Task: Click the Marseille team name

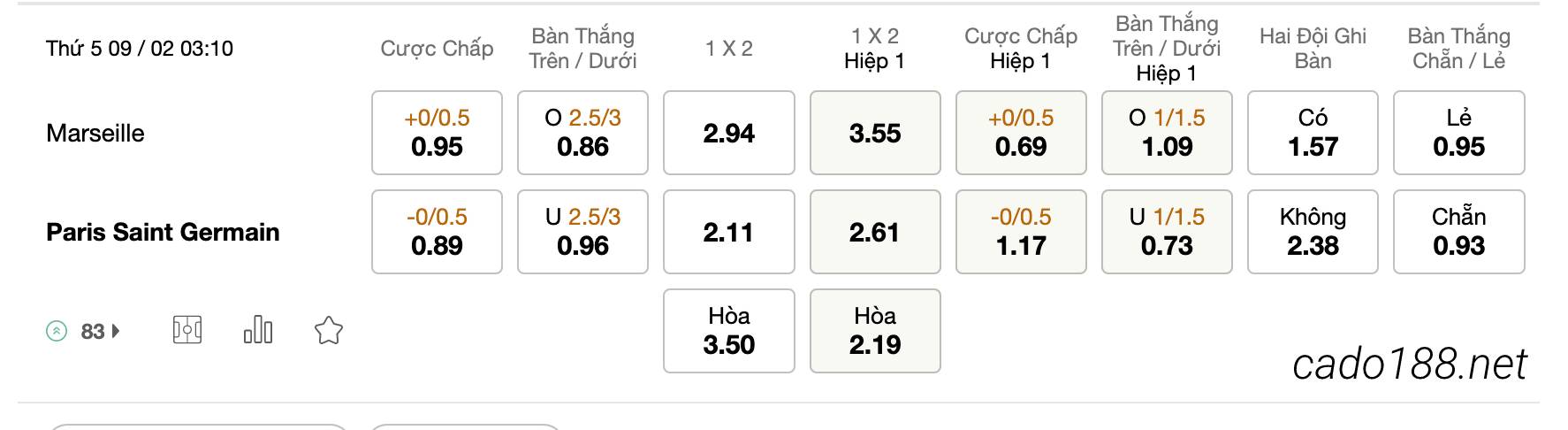Action: pyautogui.click(x=95, y=134)
